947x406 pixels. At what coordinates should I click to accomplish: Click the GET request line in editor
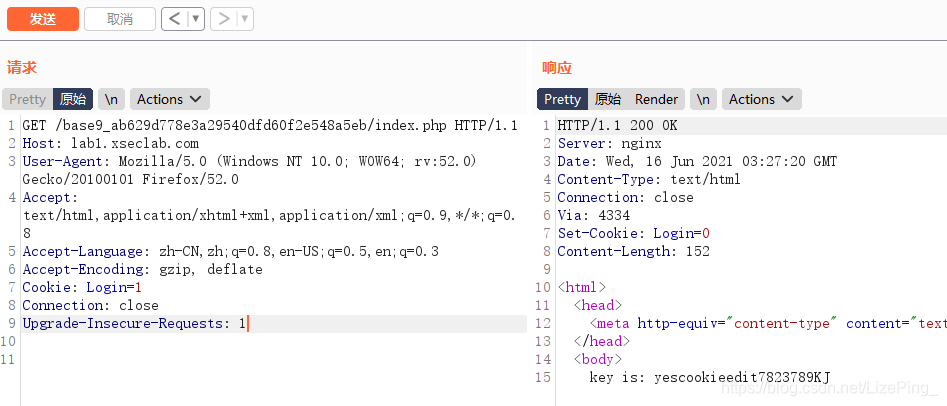[x=270, y=126]
